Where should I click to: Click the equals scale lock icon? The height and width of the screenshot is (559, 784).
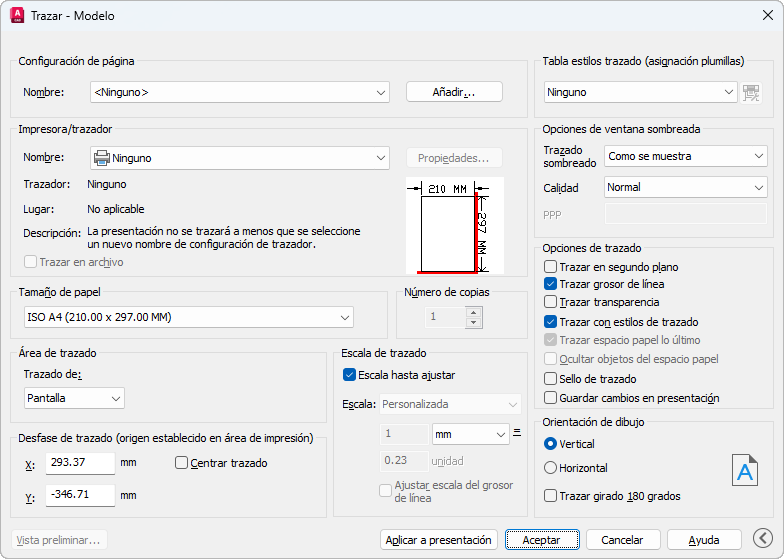tap(518, 434)
